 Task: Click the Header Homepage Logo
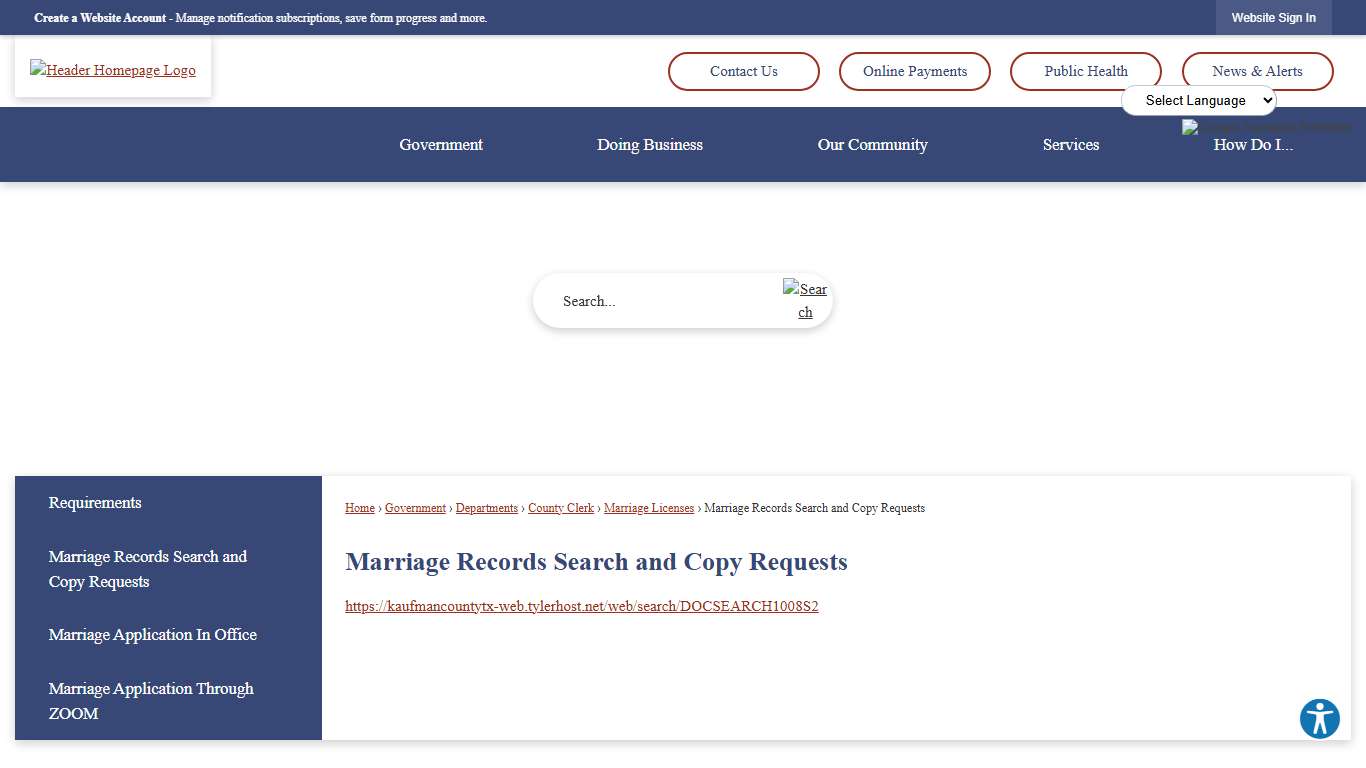112,69
